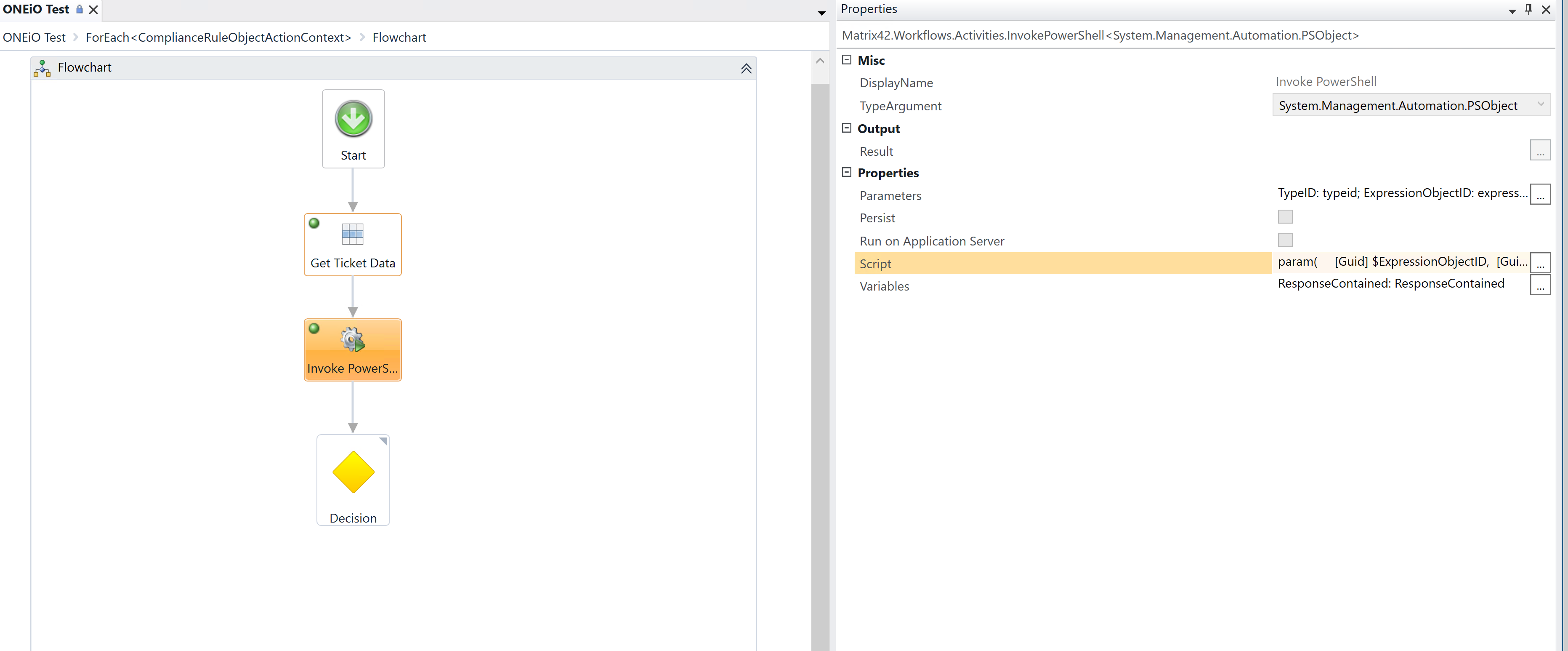Click the Decision node label
Screen dimensions: 1568x651
click(x=353, y=518)
